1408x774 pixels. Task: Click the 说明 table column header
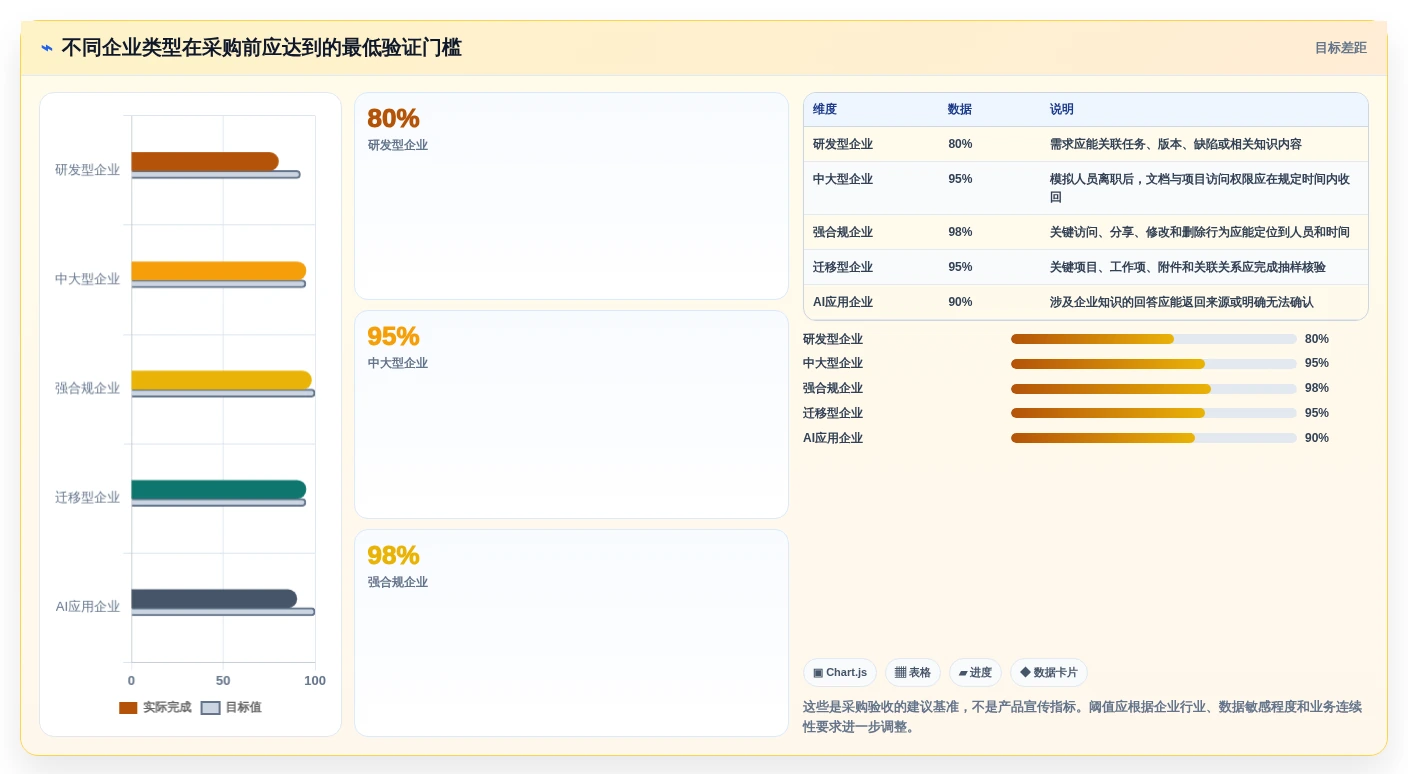pos(1062,110)
